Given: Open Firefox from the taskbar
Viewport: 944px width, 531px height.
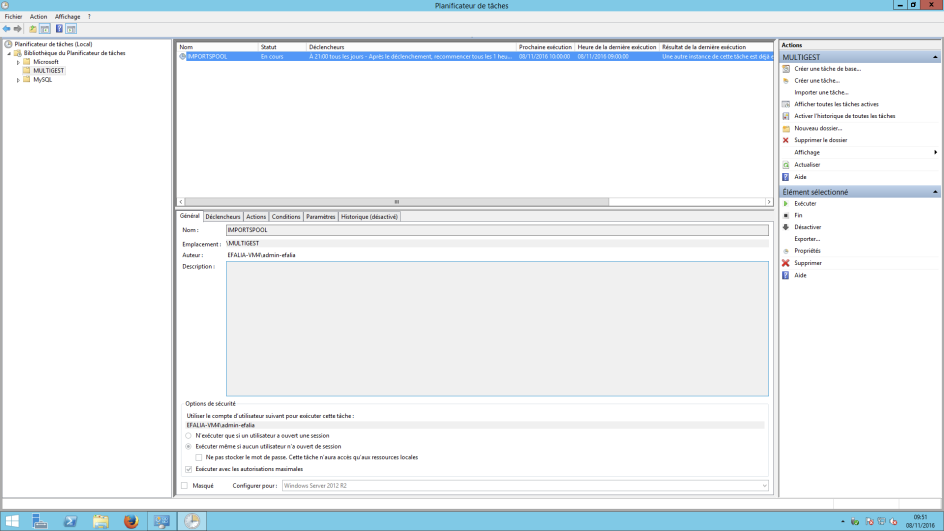Looking at the screenshot, I should [x=130, y=521].
